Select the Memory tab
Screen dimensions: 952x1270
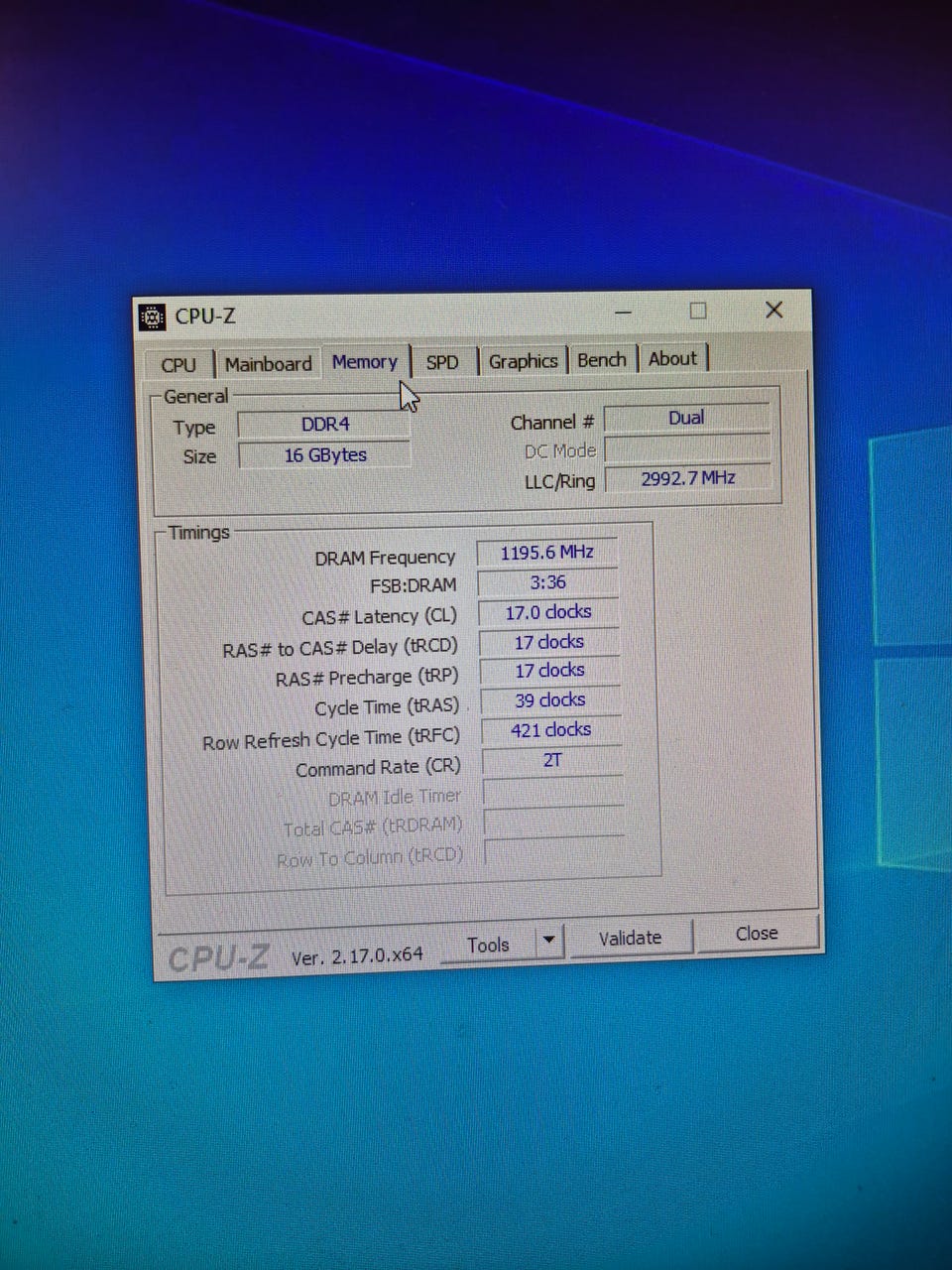click(364, 362)
